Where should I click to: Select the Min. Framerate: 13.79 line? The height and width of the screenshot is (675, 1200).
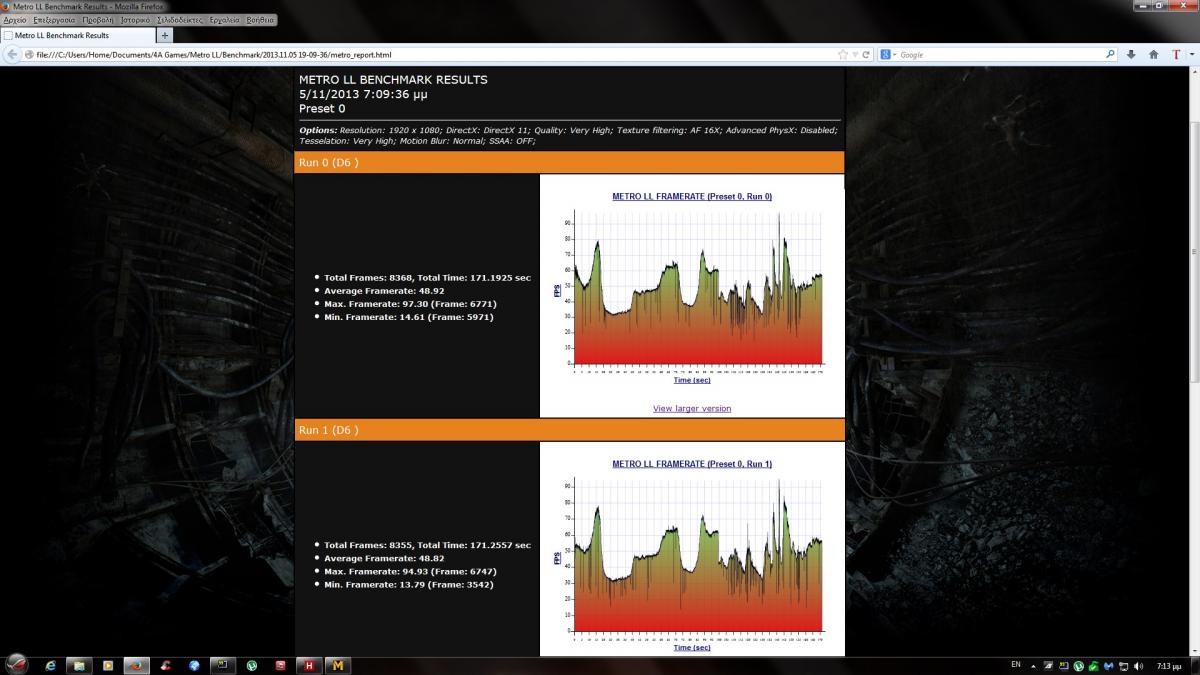(408, 584)
